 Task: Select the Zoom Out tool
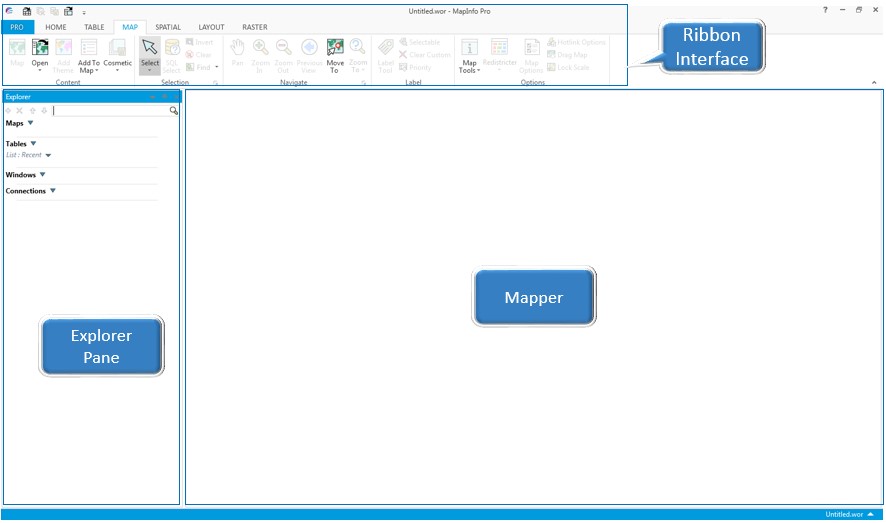(x=283, y=55)
